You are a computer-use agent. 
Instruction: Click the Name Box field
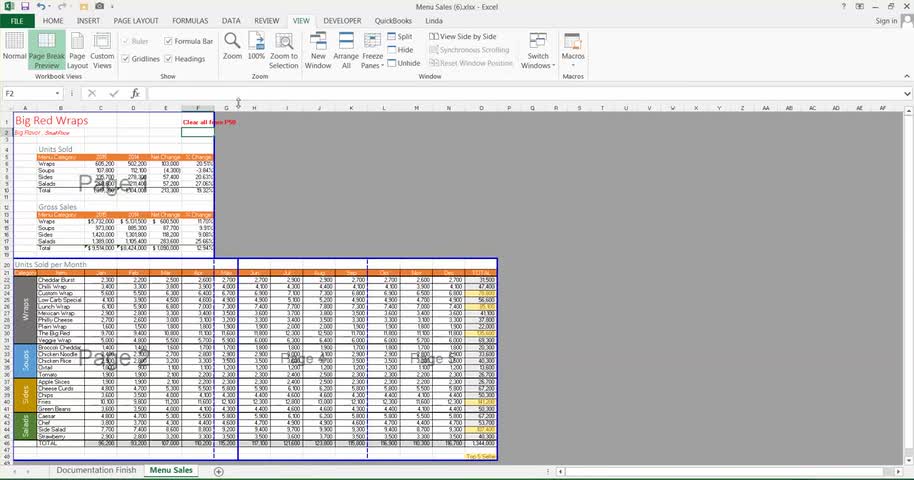(28, 93)
